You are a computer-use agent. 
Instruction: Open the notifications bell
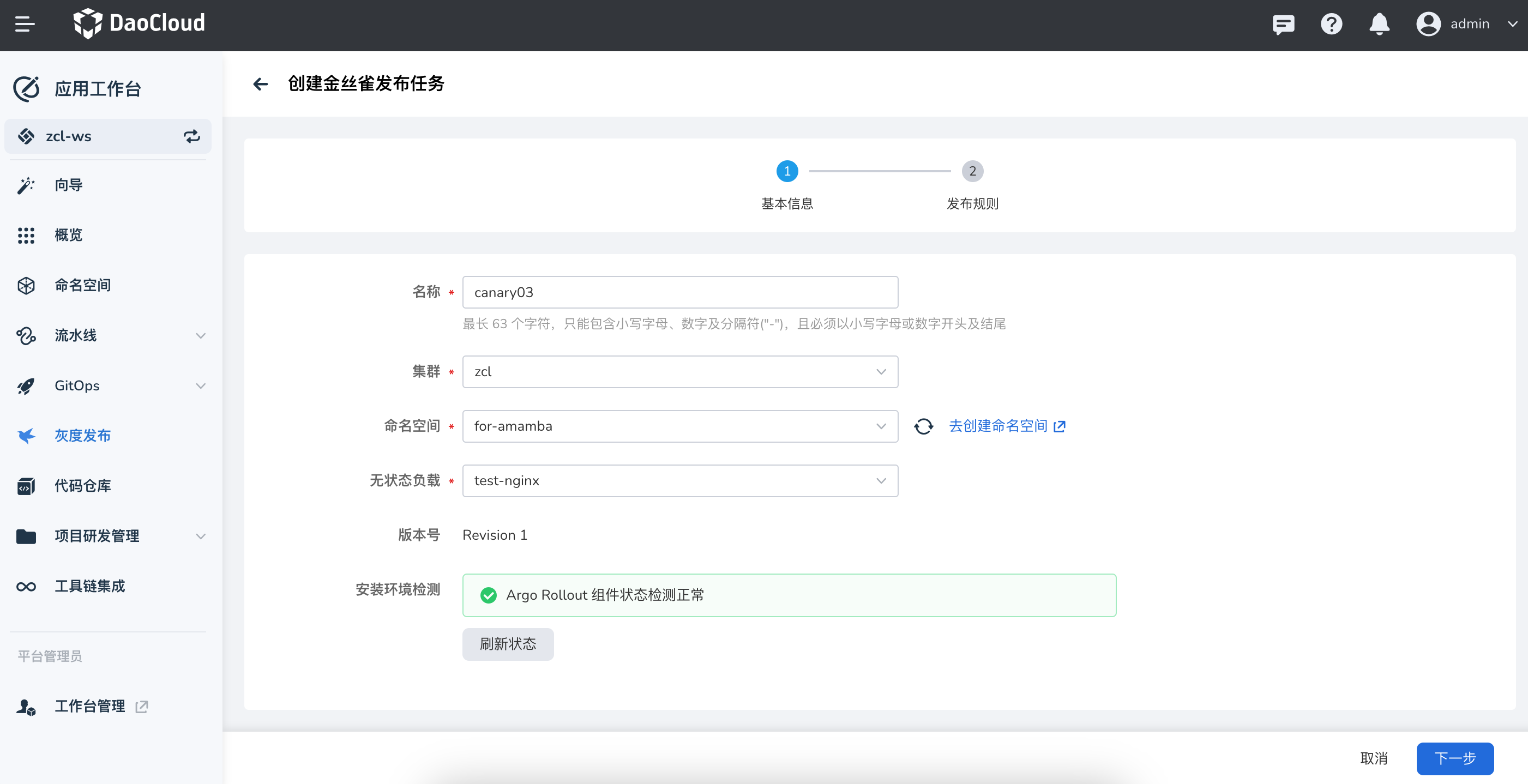tap(1379, 25)
